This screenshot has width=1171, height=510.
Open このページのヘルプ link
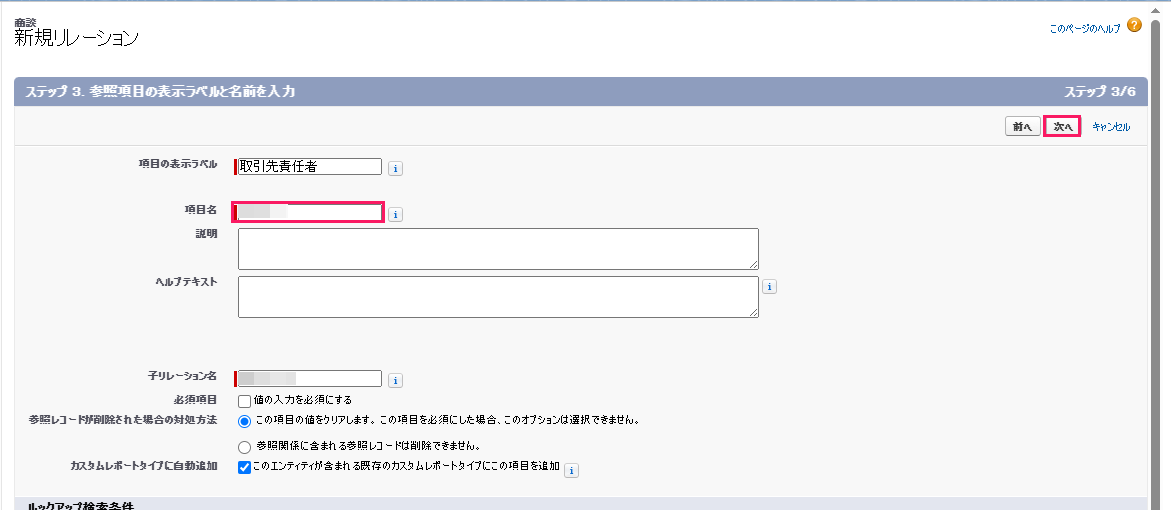point(1085,28)
